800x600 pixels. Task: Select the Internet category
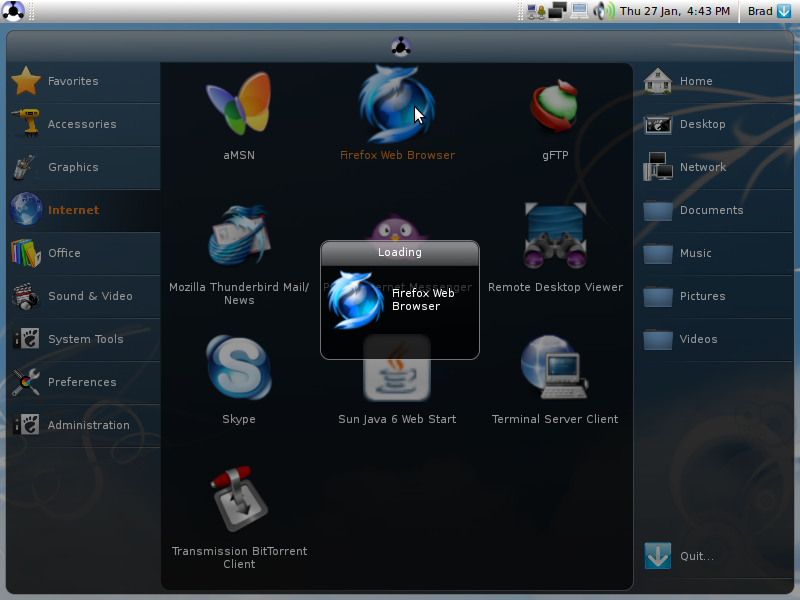pos(84,210)
